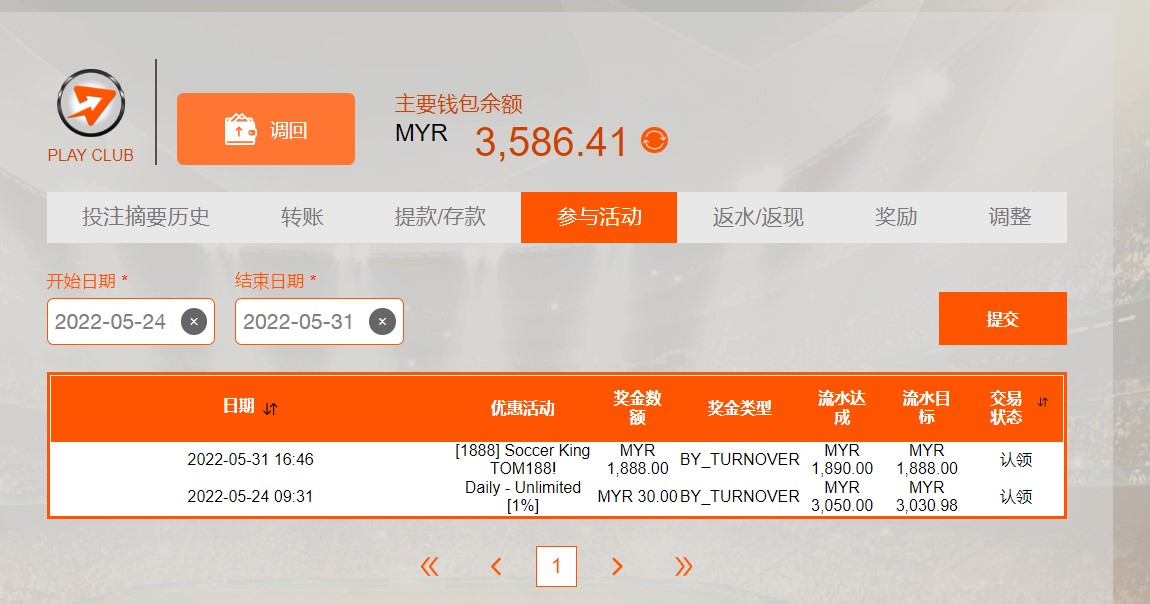The image size is (1150, 604).
Task: Open the 投注摘要历史 tab
Action: click(146, 217)
